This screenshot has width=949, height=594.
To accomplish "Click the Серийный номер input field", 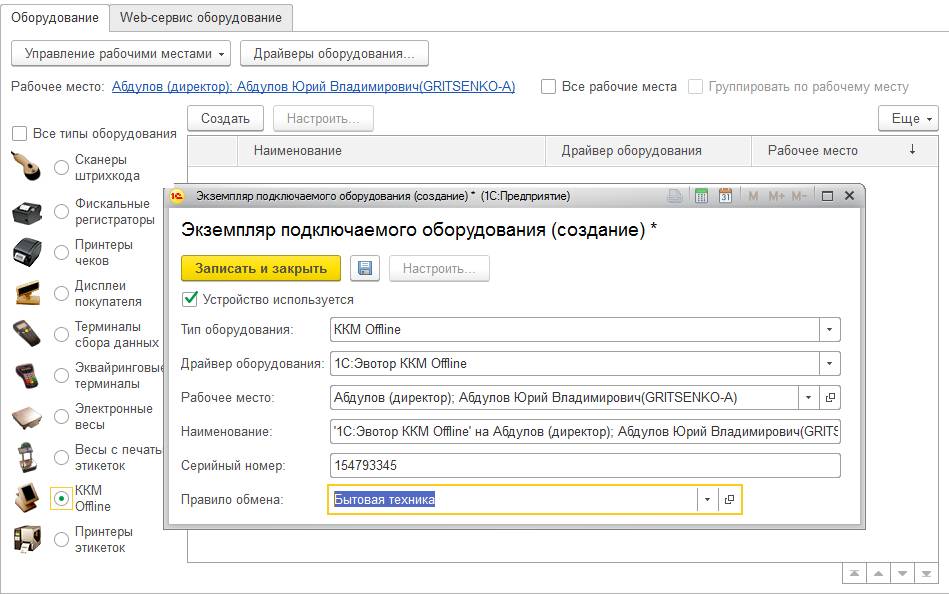I will coord(585,466).
